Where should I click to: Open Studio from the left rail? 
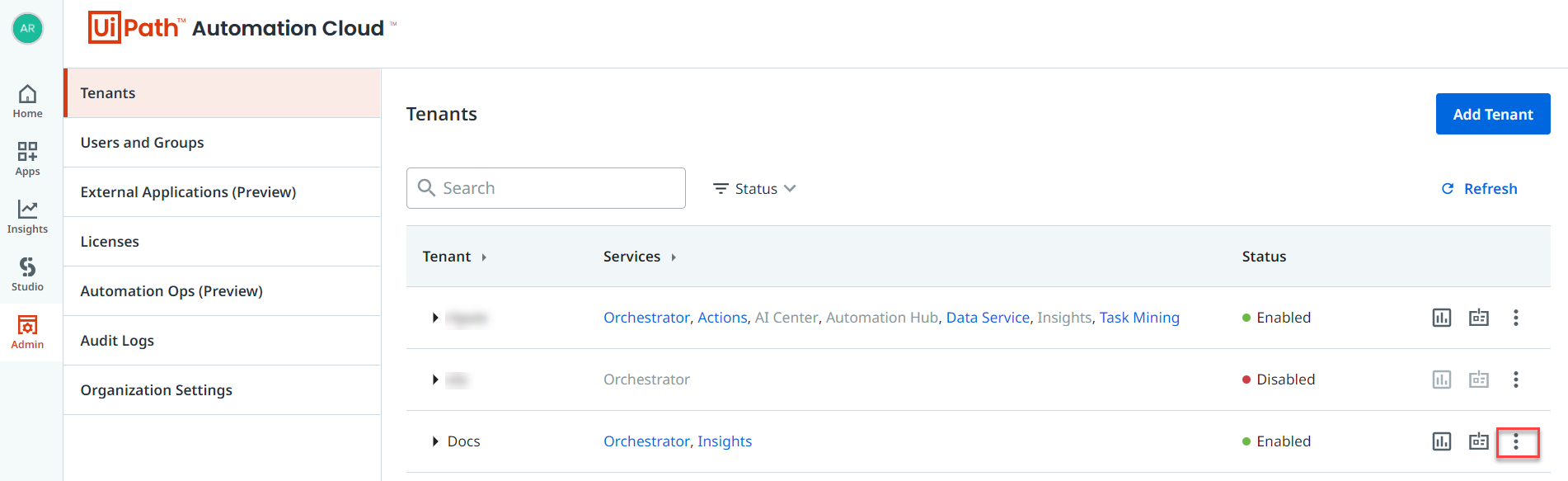(x=27, y=275)
